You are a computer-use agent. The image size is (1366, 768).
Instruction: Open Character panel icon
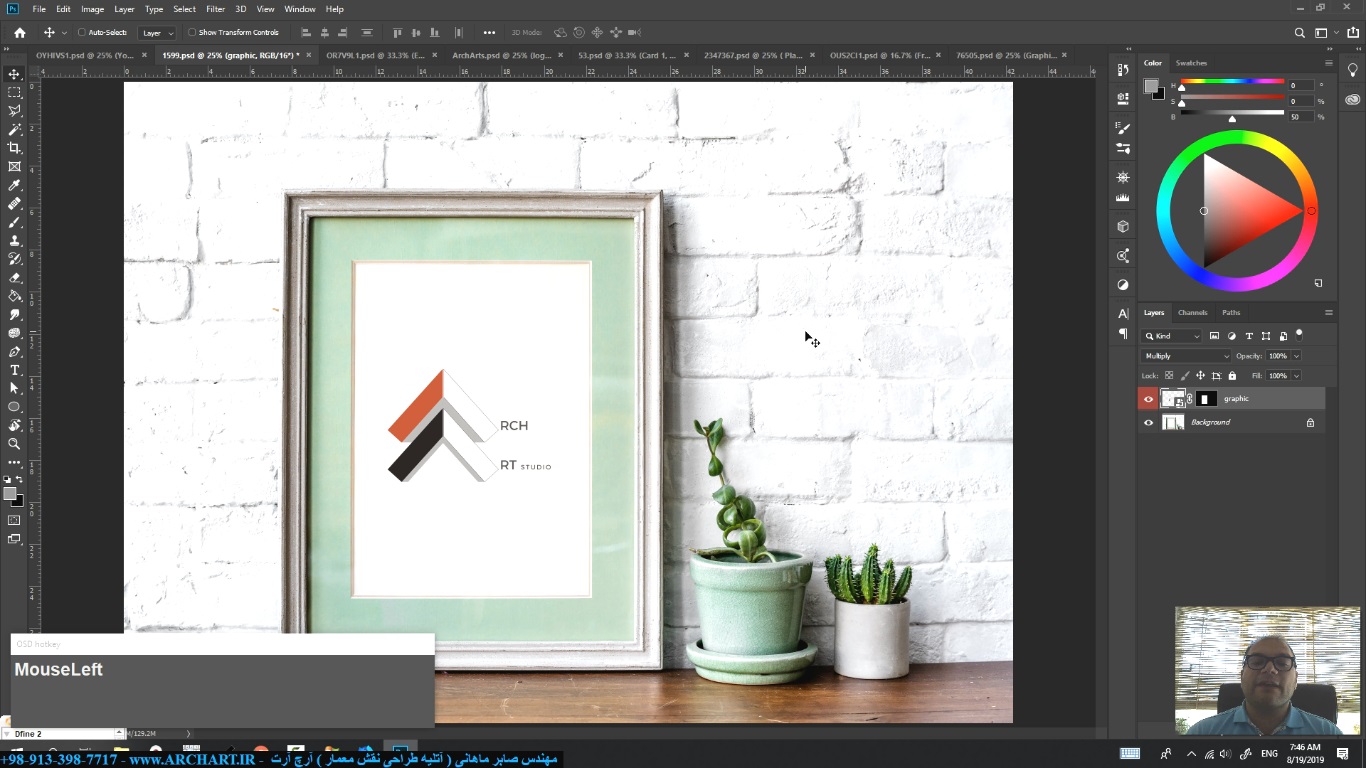[x=1123, y=313]
